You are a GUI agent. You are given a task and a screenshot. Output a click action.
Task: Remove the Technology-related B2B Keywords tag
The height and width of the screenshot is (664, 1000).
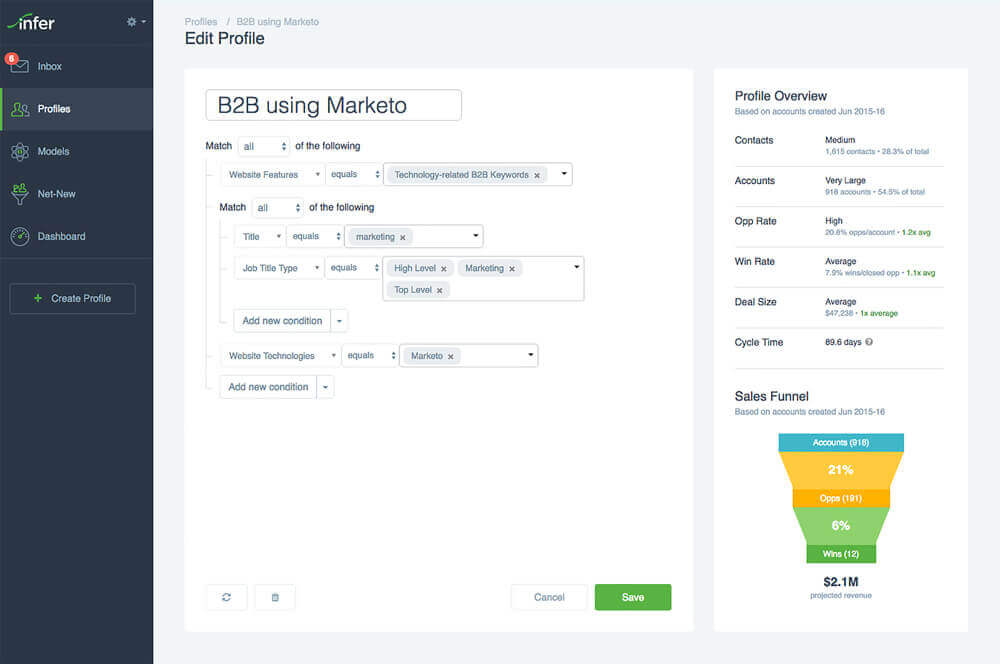click(x=537, y=175)
